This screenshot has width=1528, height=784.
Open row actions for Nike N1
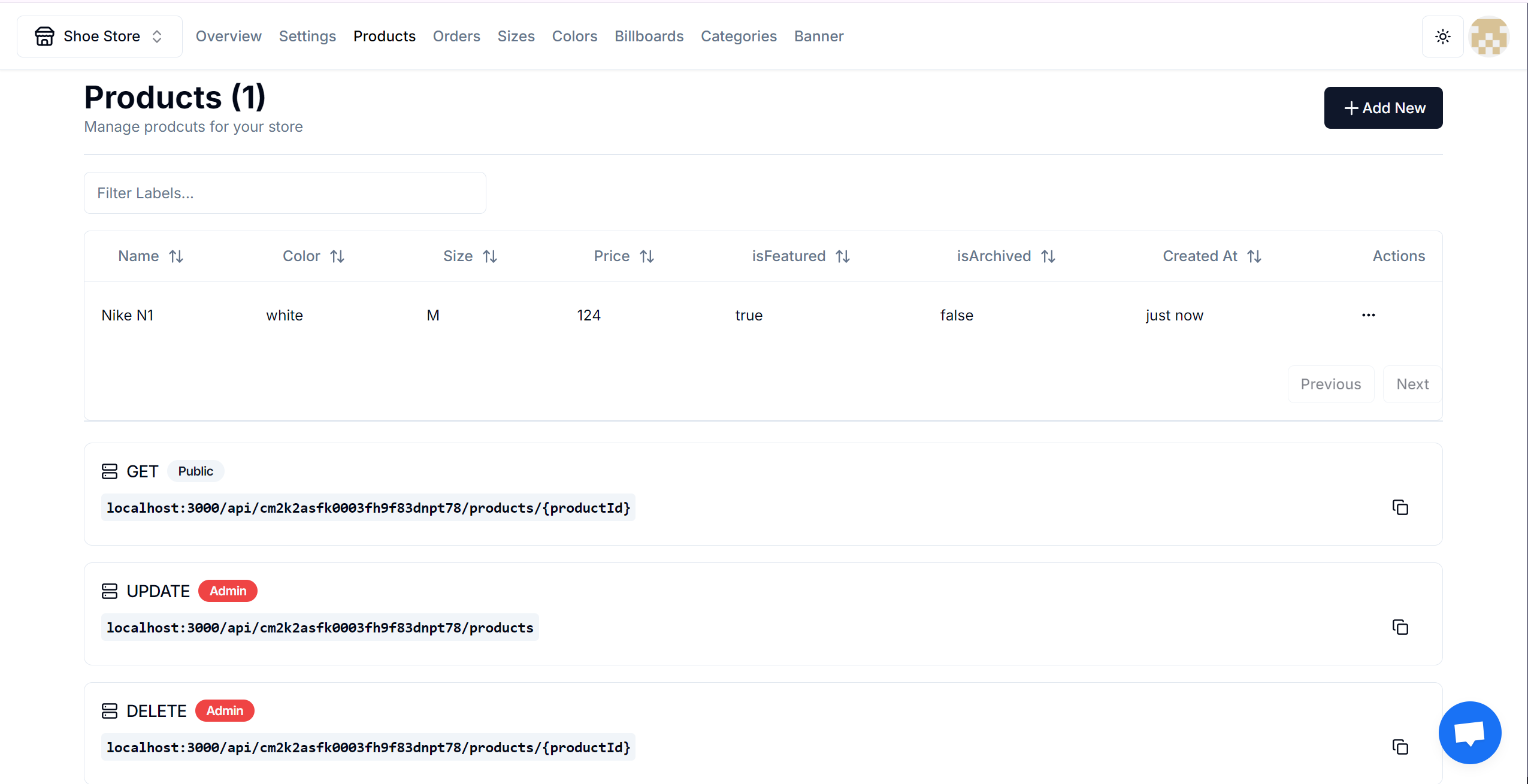[1368, 315]
